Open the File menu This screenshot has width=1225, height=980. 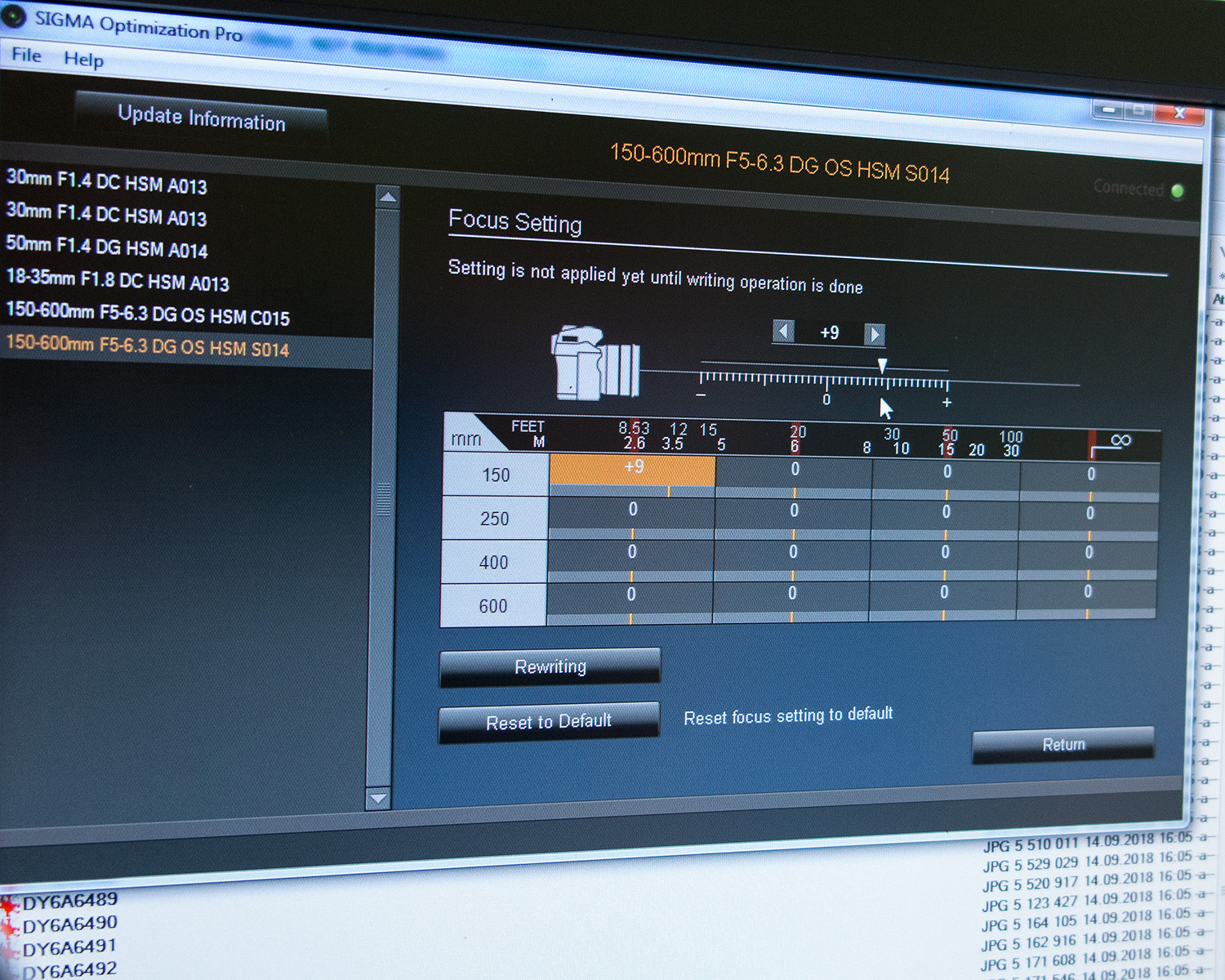coord(26,55)
